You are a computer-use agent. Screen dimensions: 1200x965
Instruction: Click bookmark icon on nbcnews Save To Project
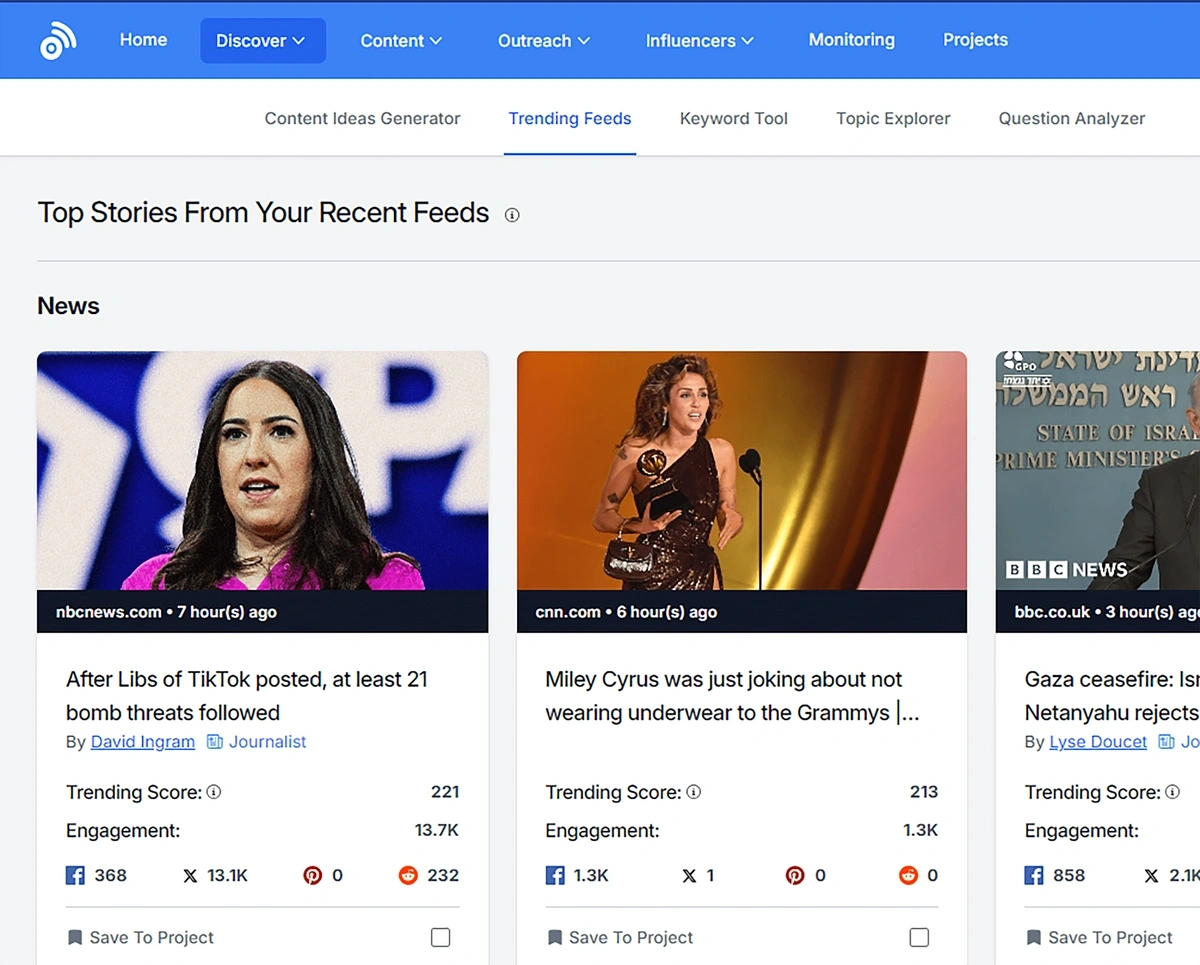[74, 938]
